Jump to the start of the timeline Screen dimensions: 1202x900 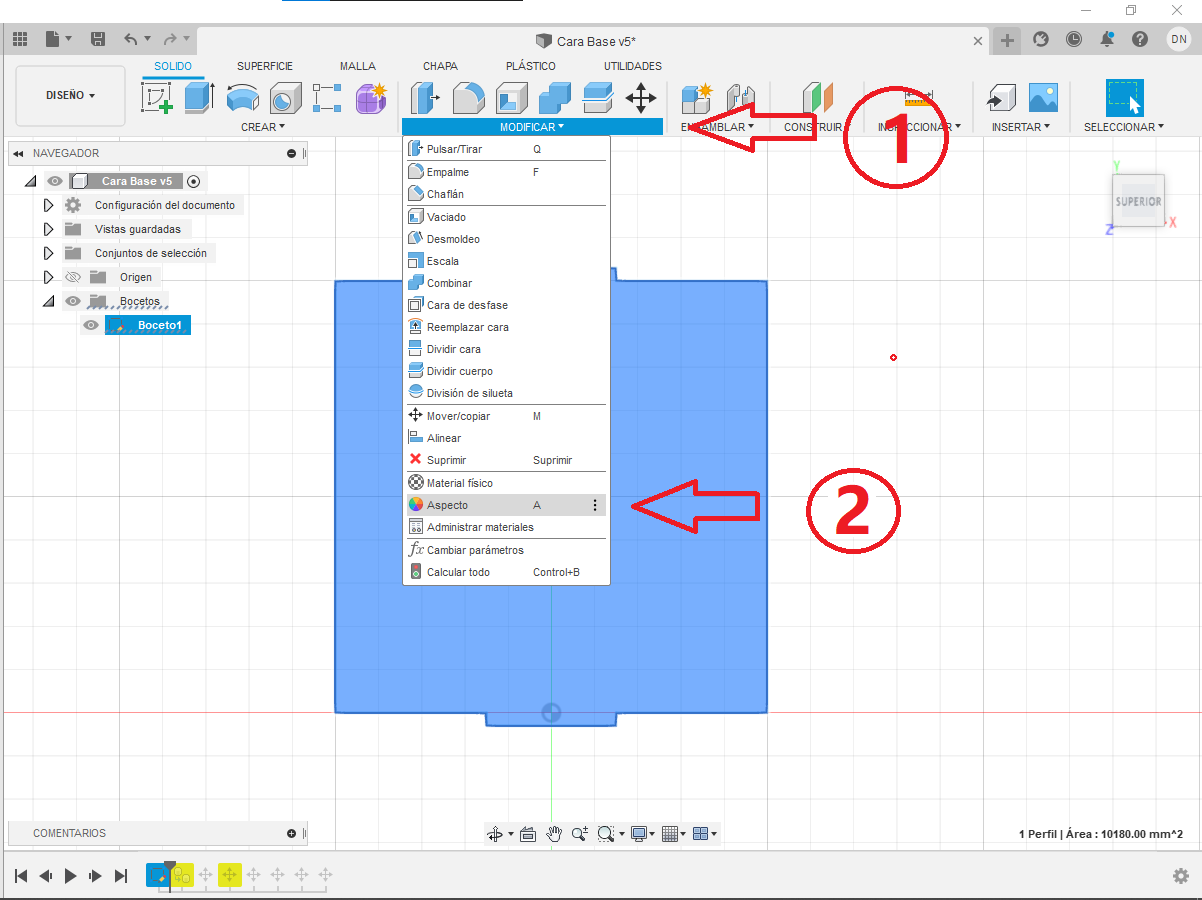[21, 876]
